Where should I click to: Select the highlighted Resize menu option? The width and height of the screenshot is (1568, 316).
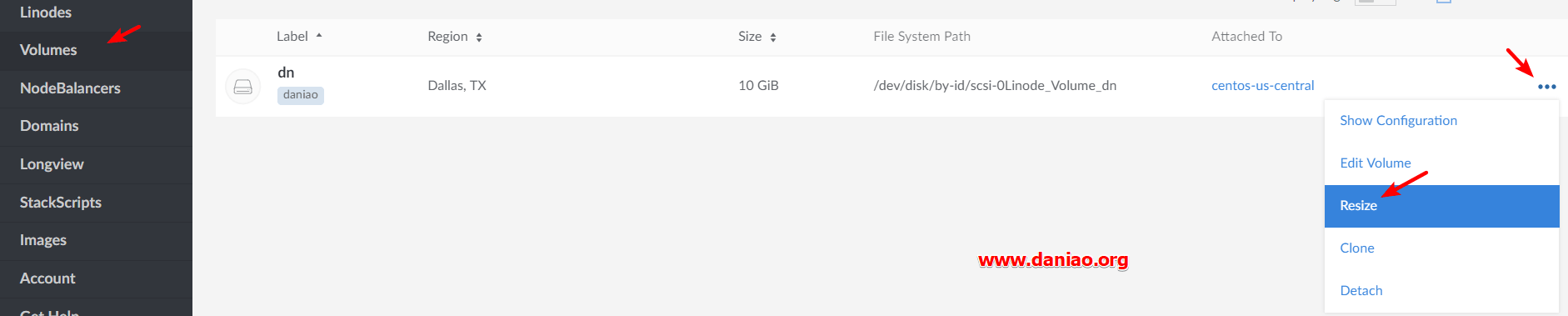pyautogui.click(x=1441, y=206)
